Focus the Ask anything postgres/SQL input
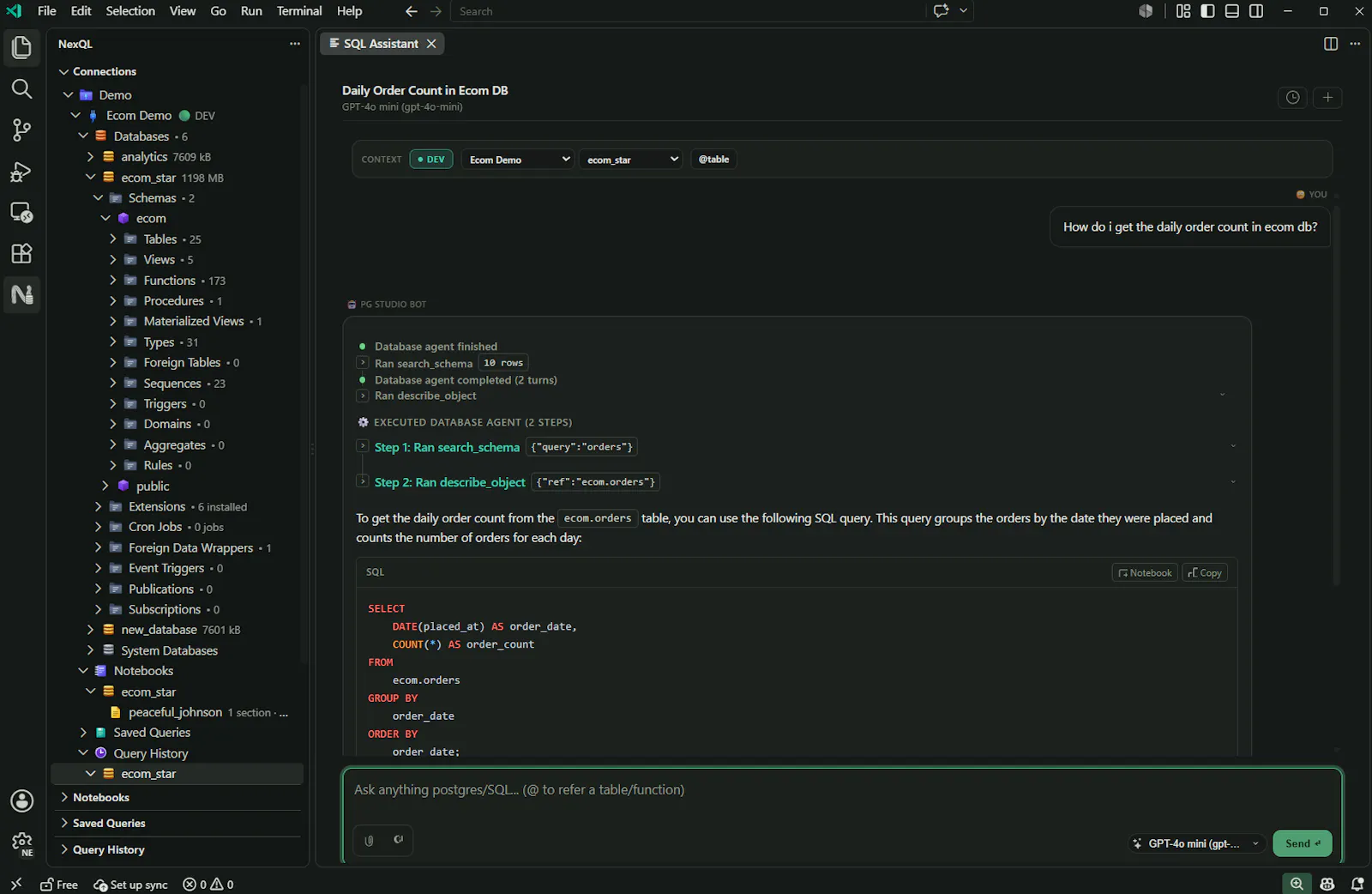1372x894 pixels. 842,790
